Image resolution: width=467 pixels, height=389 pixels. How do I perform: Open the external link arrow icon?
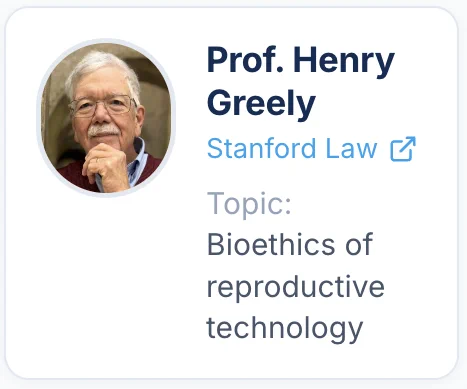(403, 149)
